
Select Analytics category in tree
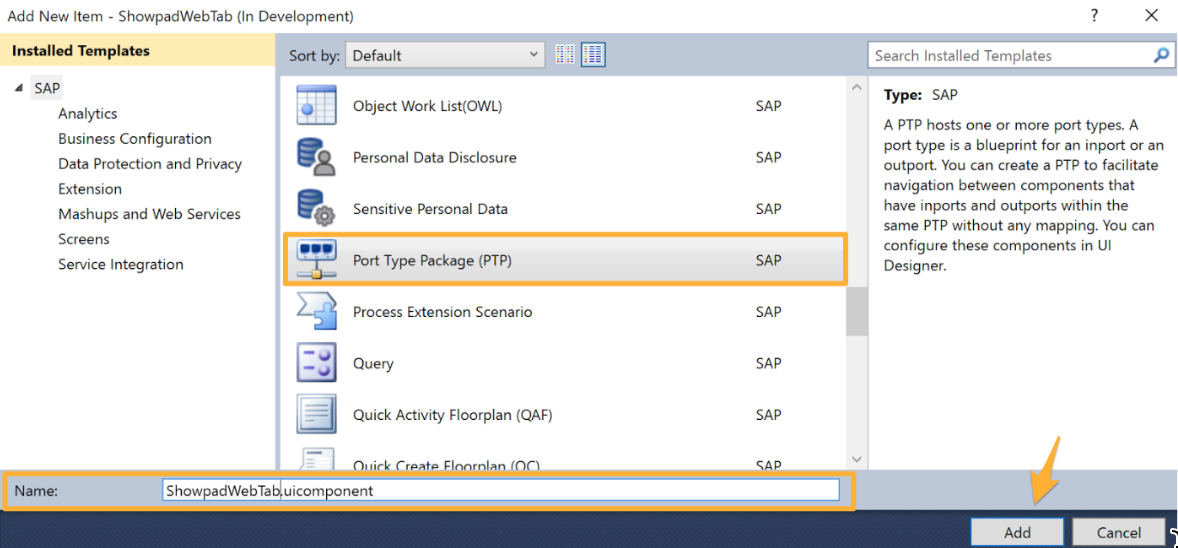(x=87, y=114)
